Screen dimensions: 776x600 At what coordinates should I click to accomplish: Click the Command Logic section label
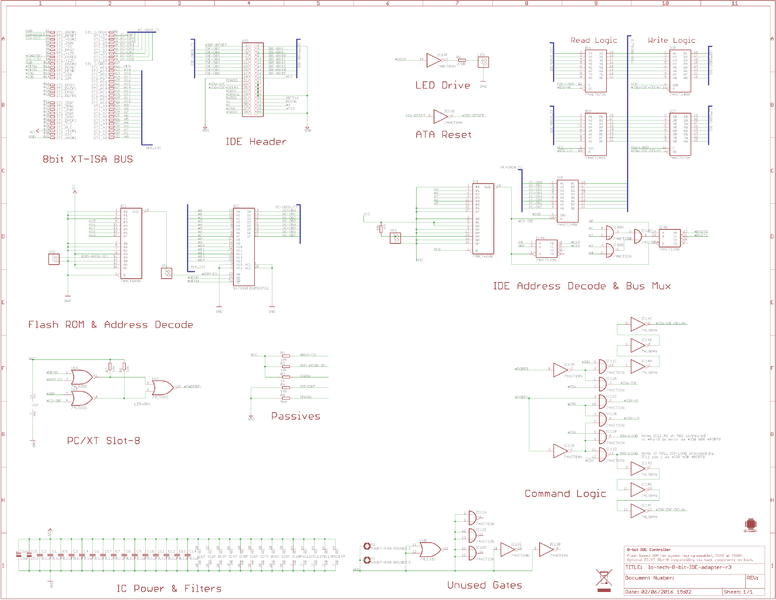point(565,494)
